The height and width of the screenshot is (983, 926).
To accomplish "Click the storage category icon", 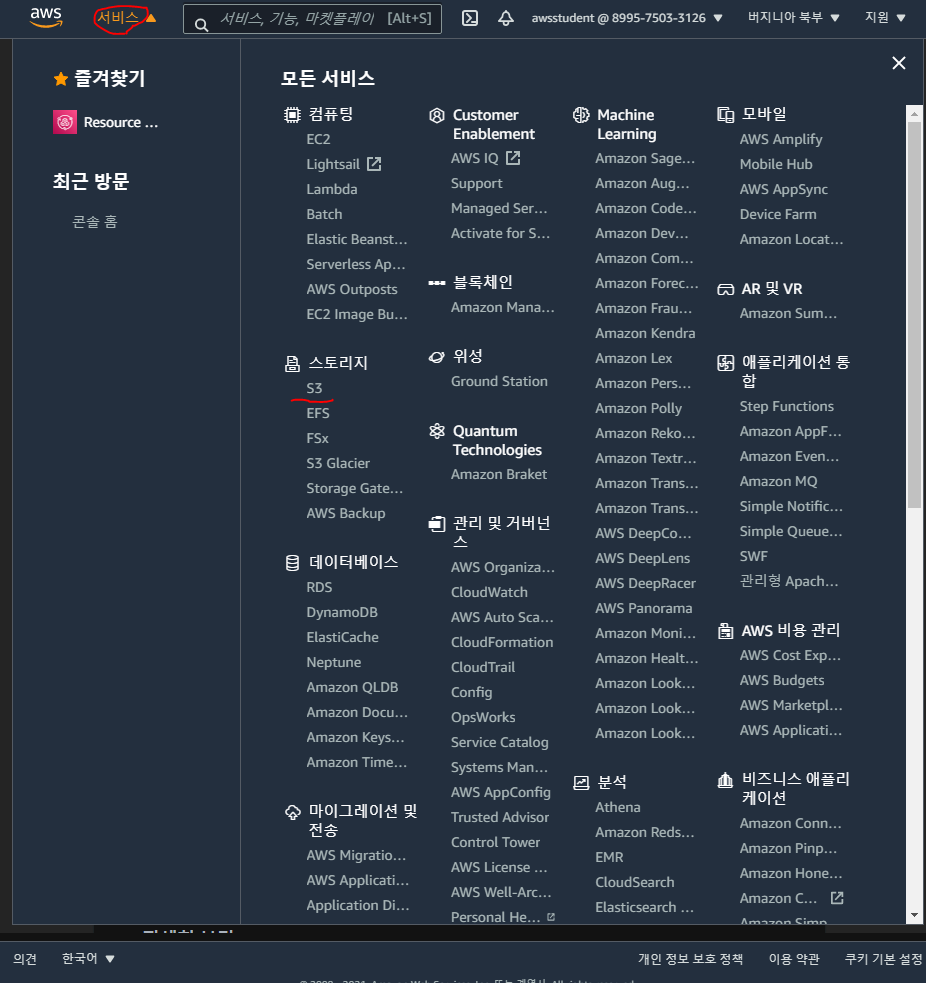I will point(292,364).
